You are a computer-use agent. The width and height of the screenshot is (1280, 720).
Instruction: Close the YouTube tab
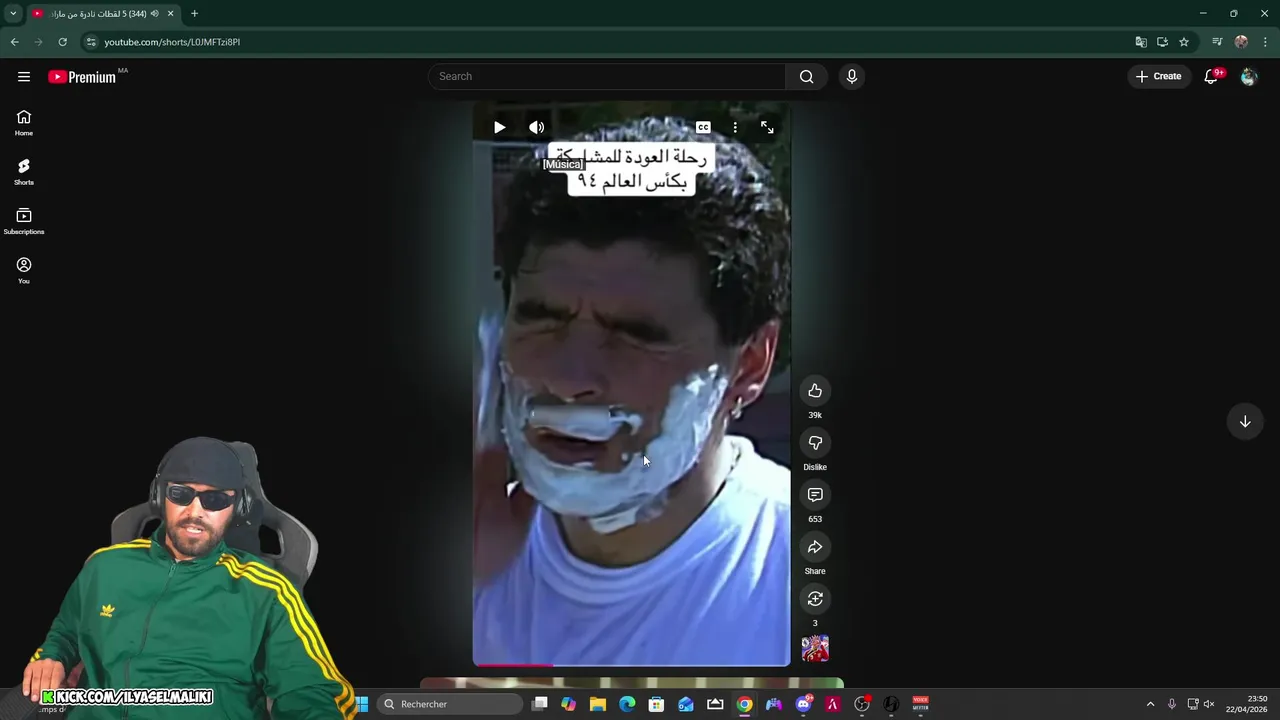point(170,14)
